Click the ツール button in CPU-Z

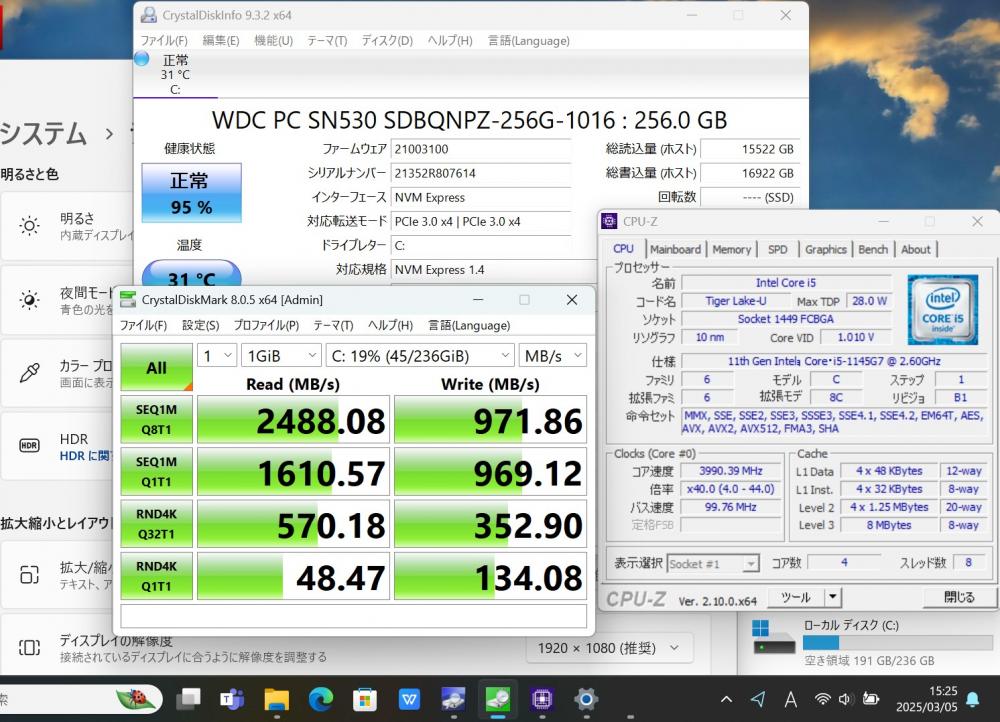(x=796, y=597)
